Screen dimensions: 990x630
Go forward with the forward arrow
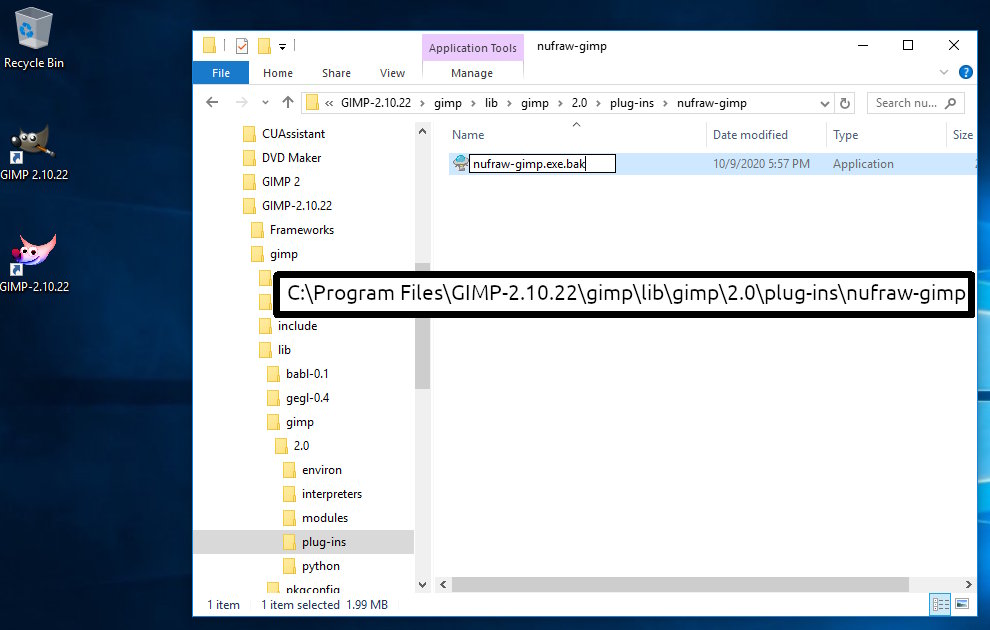coord(241,102)
